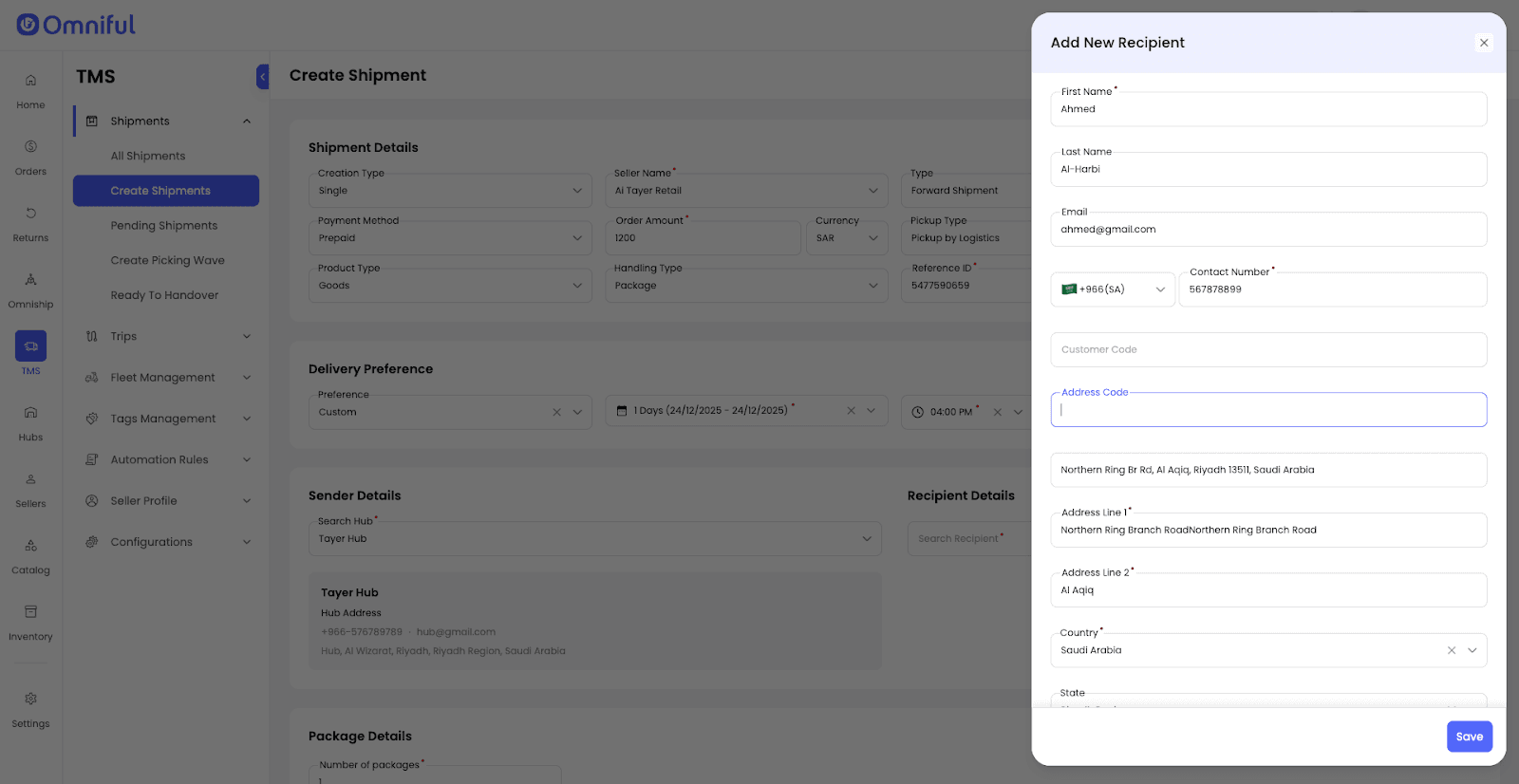The height and width of the screenshot is (784, 1519).
Task: Open the Orders section icon
Action: click(30, 147)
